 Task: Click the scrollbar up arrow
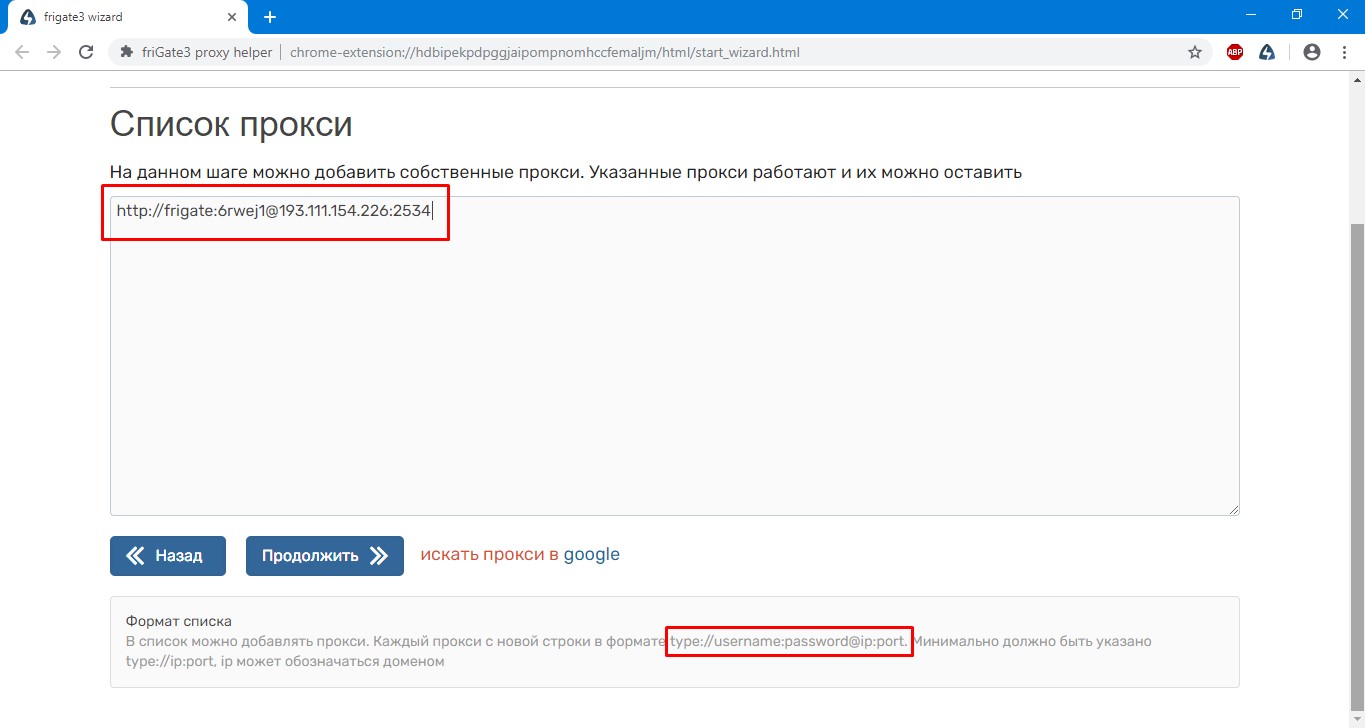pyautogui.click(x=1357, y=79)
